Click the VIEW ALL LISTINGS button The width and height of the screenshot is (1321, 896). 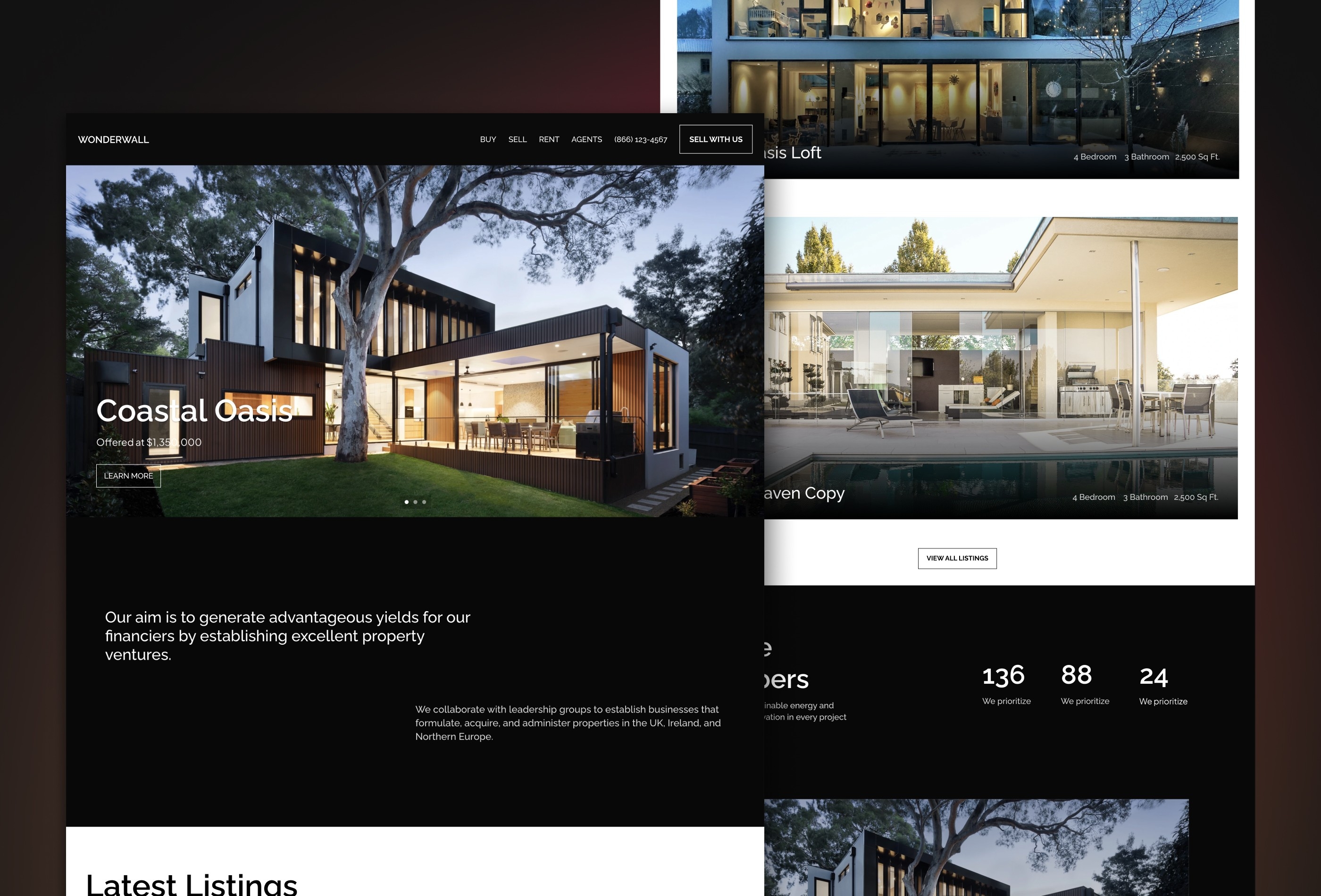(x=957, y=558)
